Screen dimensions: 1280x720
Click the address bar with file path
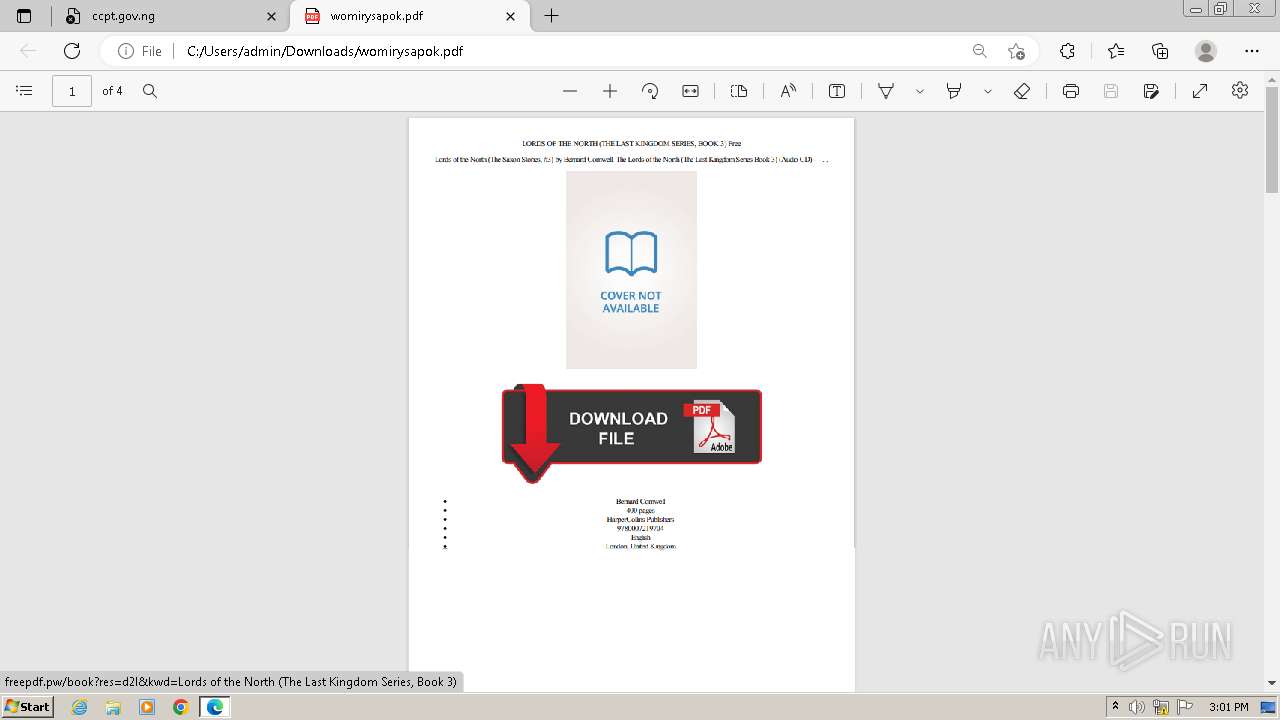tap(570, 51)
